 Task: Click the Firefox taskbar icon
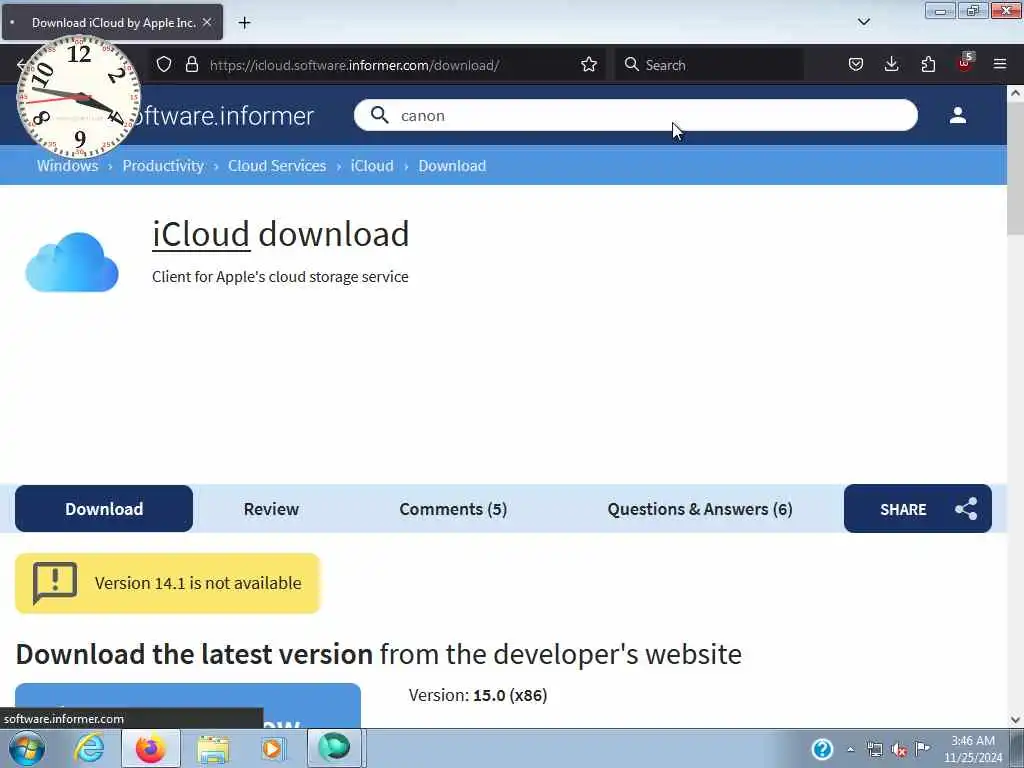[x=150, y=748]
